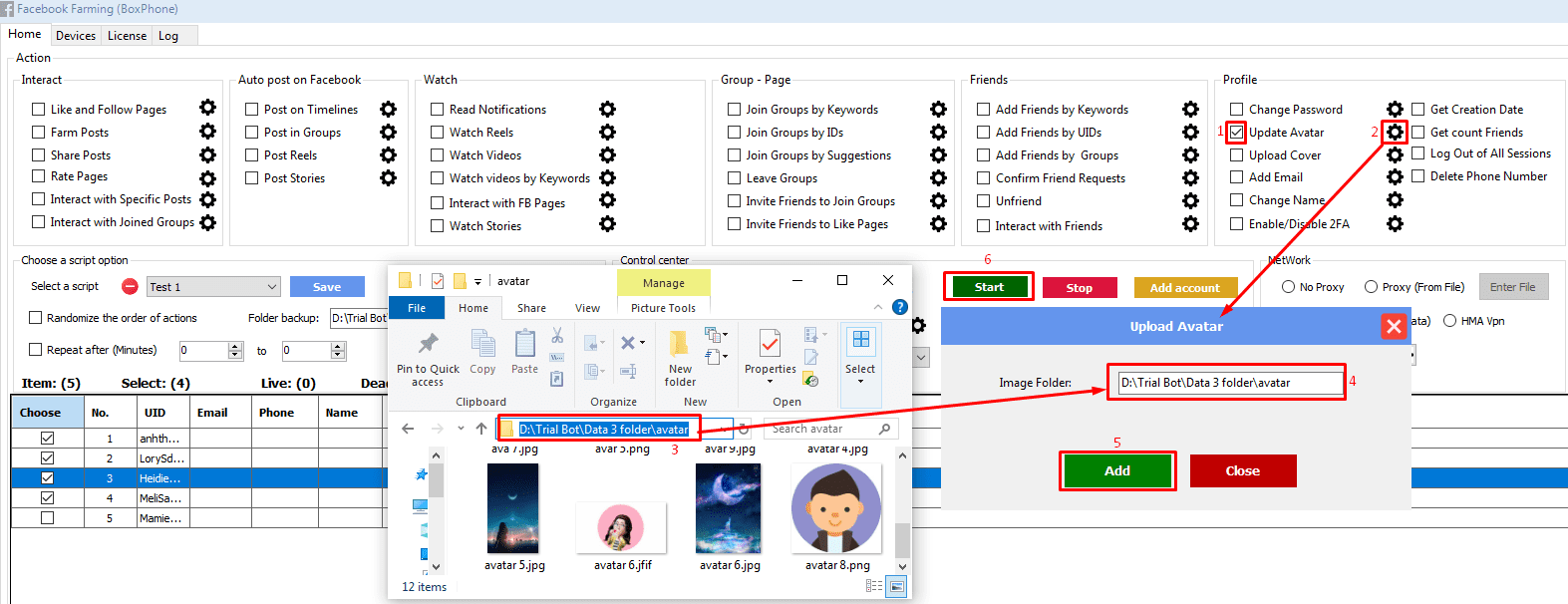This screenshot has width=1568, height=604.
Task: Enable Watch Reels checkbox
Action: 437,133
